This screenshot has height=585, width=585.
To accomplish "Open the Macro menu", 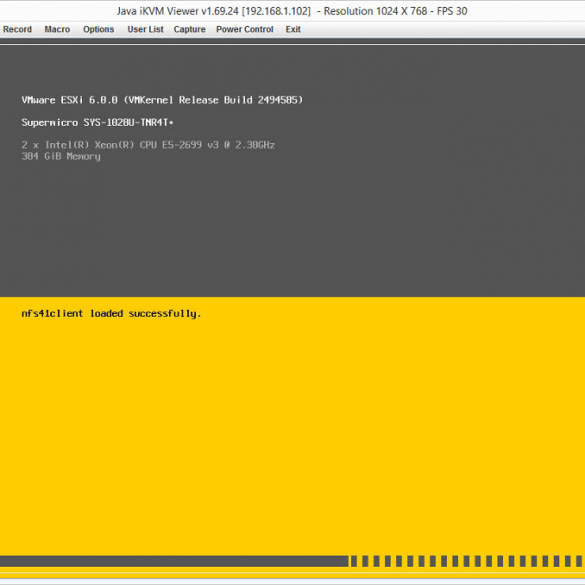I will [57, 29].
